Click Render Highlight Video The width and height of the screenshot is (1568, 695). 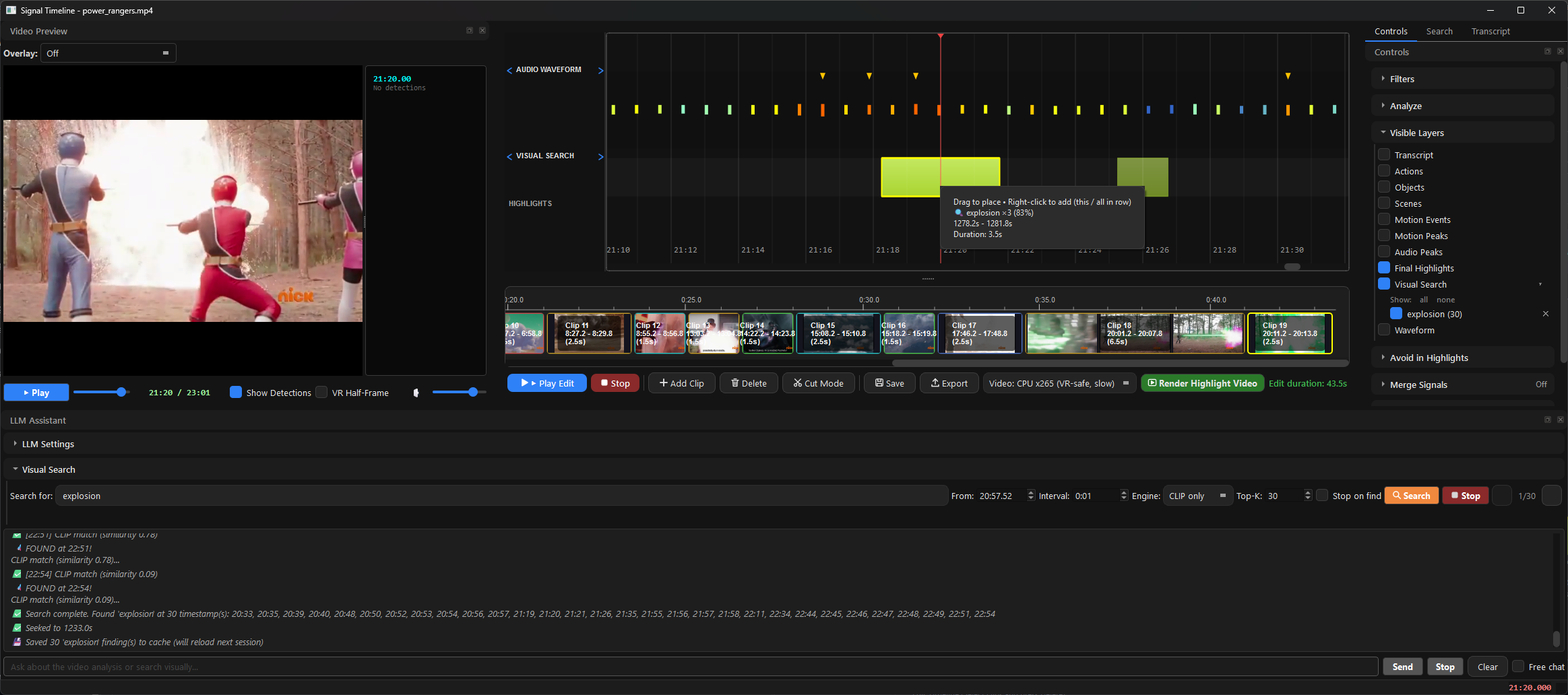[1202, 383]
